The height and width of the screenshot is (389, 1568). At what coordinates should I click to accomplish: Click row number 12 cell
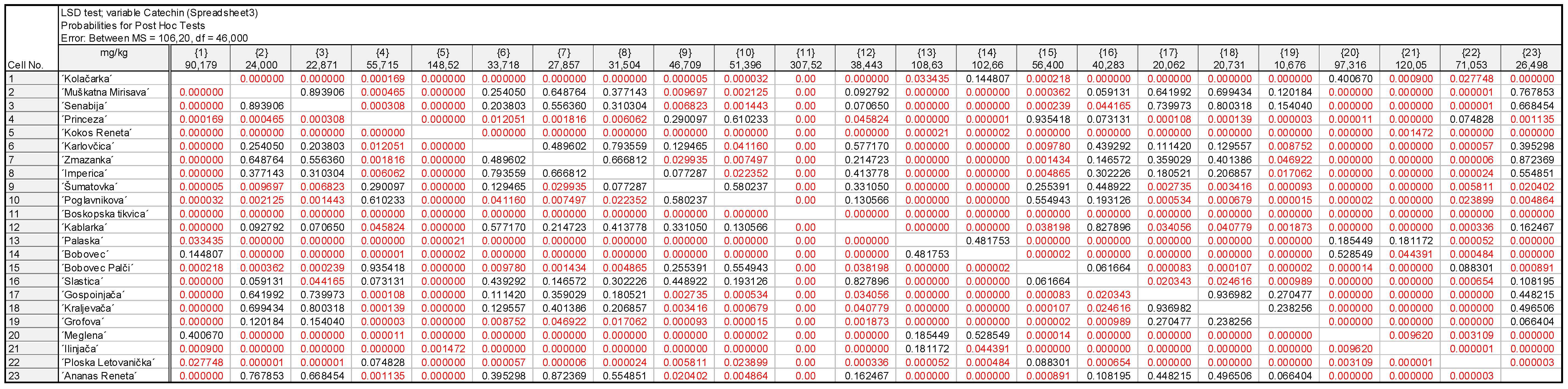coord(15,227)
